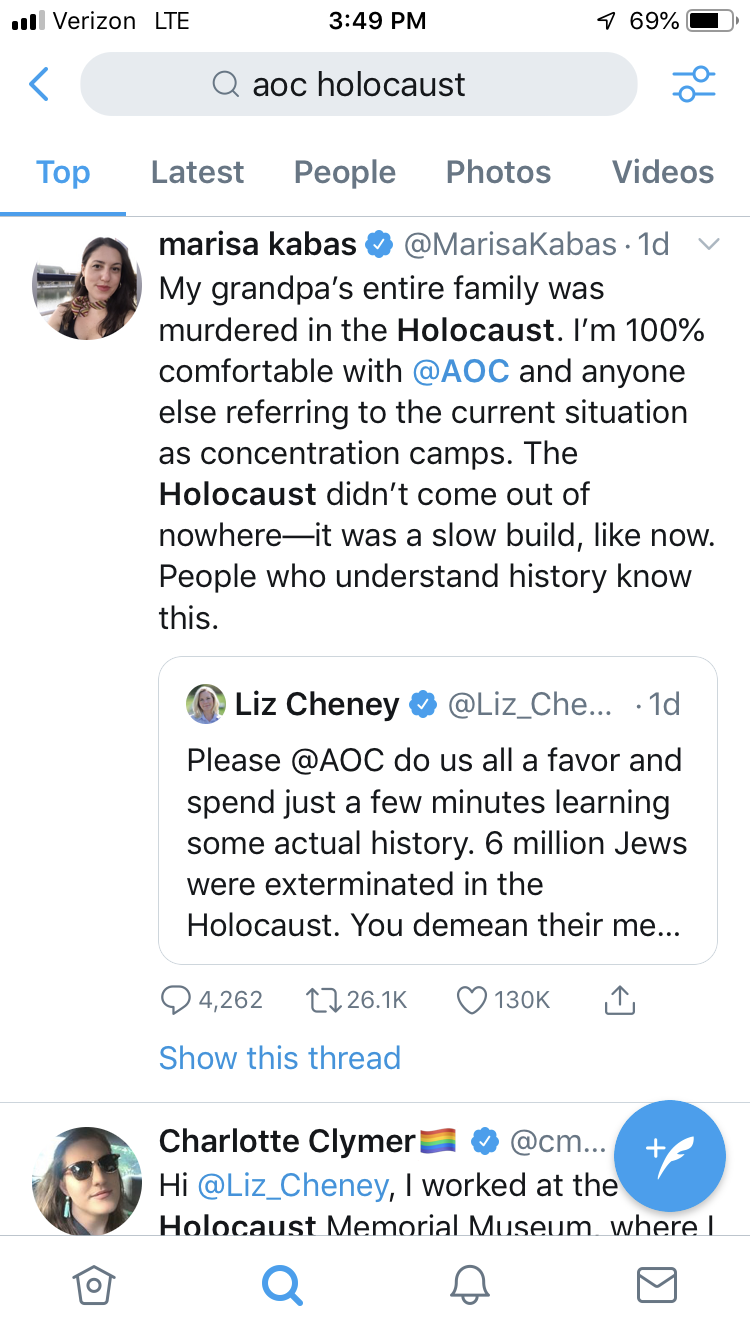Select the Photos tab

click(498, 172)
